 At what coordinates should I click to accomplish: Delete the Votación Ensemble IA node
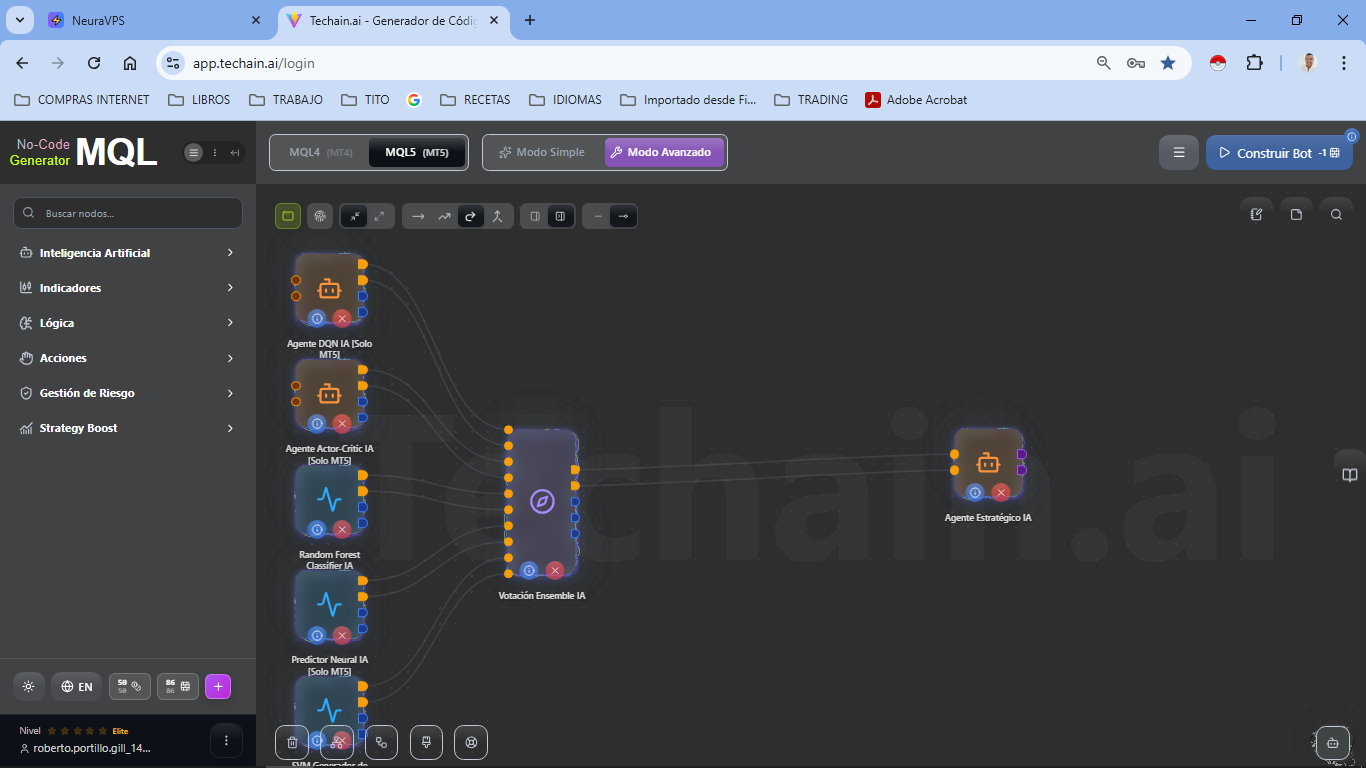(x=555, y=571)
